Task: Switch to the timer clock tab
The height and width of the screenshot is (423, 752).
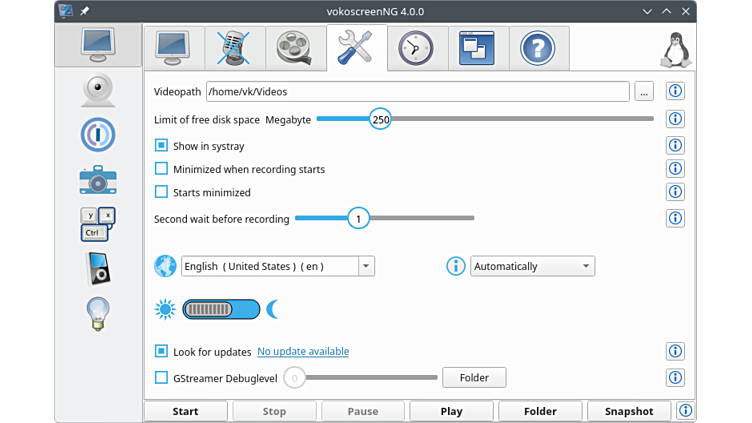Action: click(416, 47)
